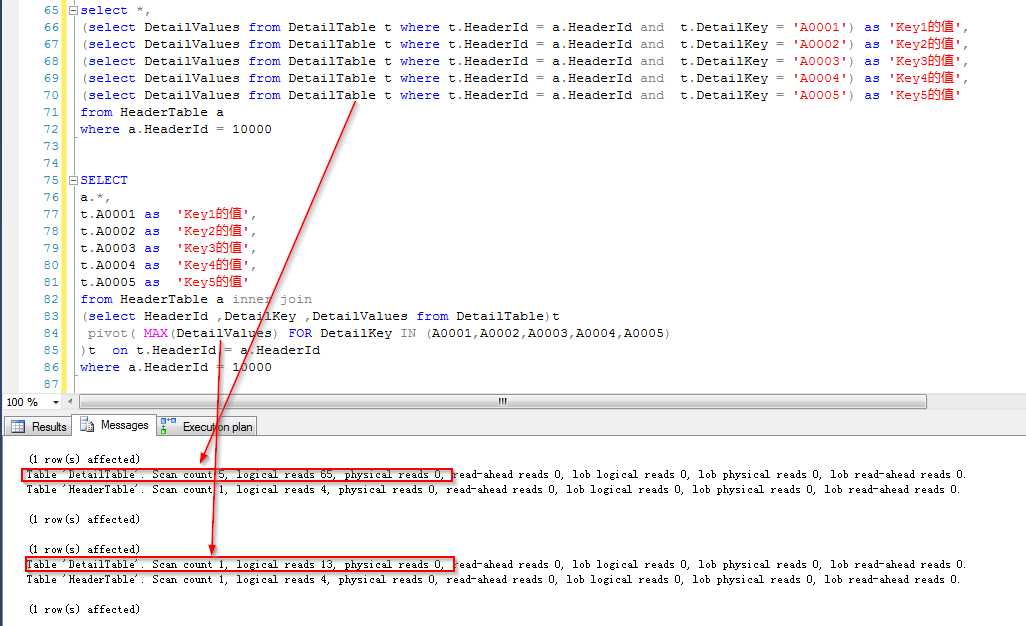
Task: Click first 'HeaderTable' Scan count 1 message
Action: point(493,489)
